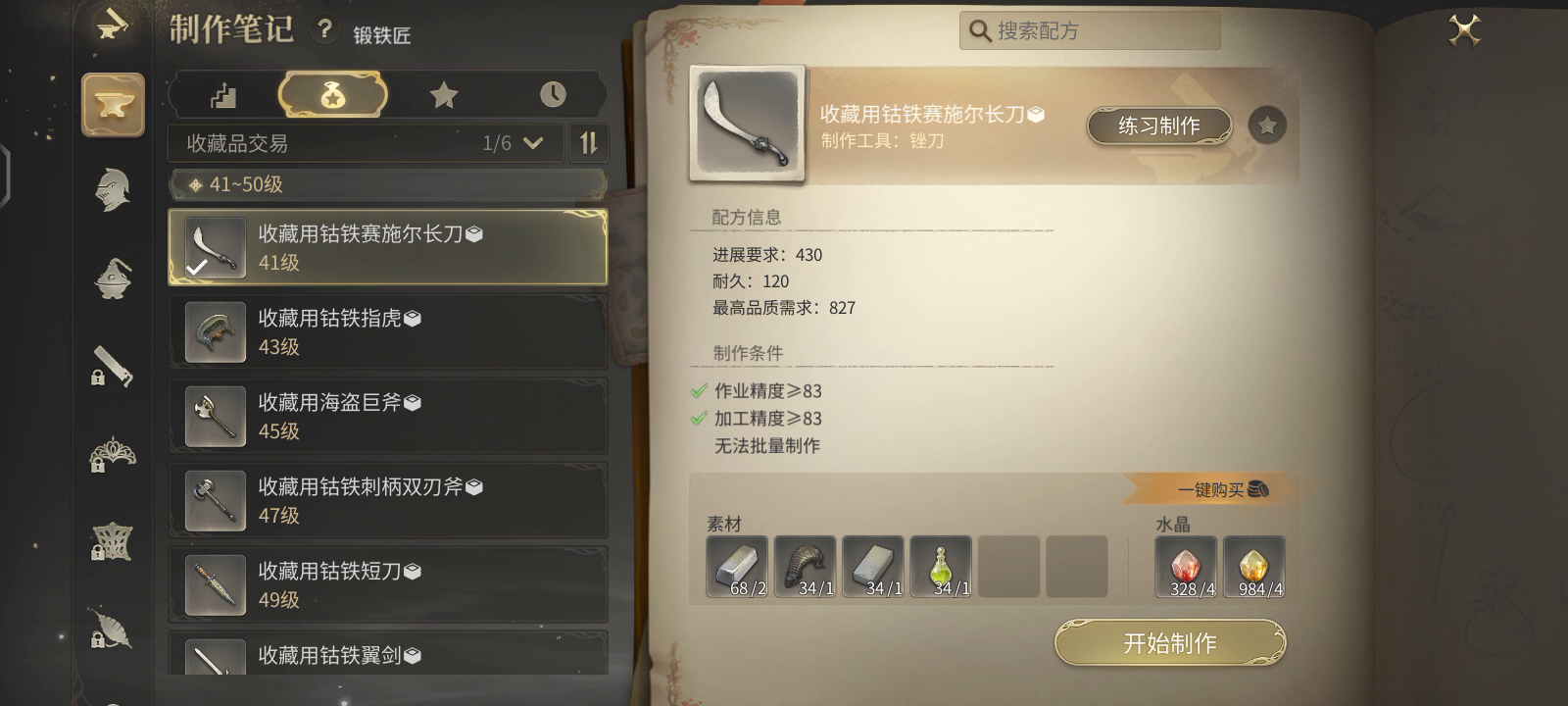Image resolution: width=1568 pixels, height=706 pixels.
Task: Select the armorer helmet job icon
Action: pos(113,189)
